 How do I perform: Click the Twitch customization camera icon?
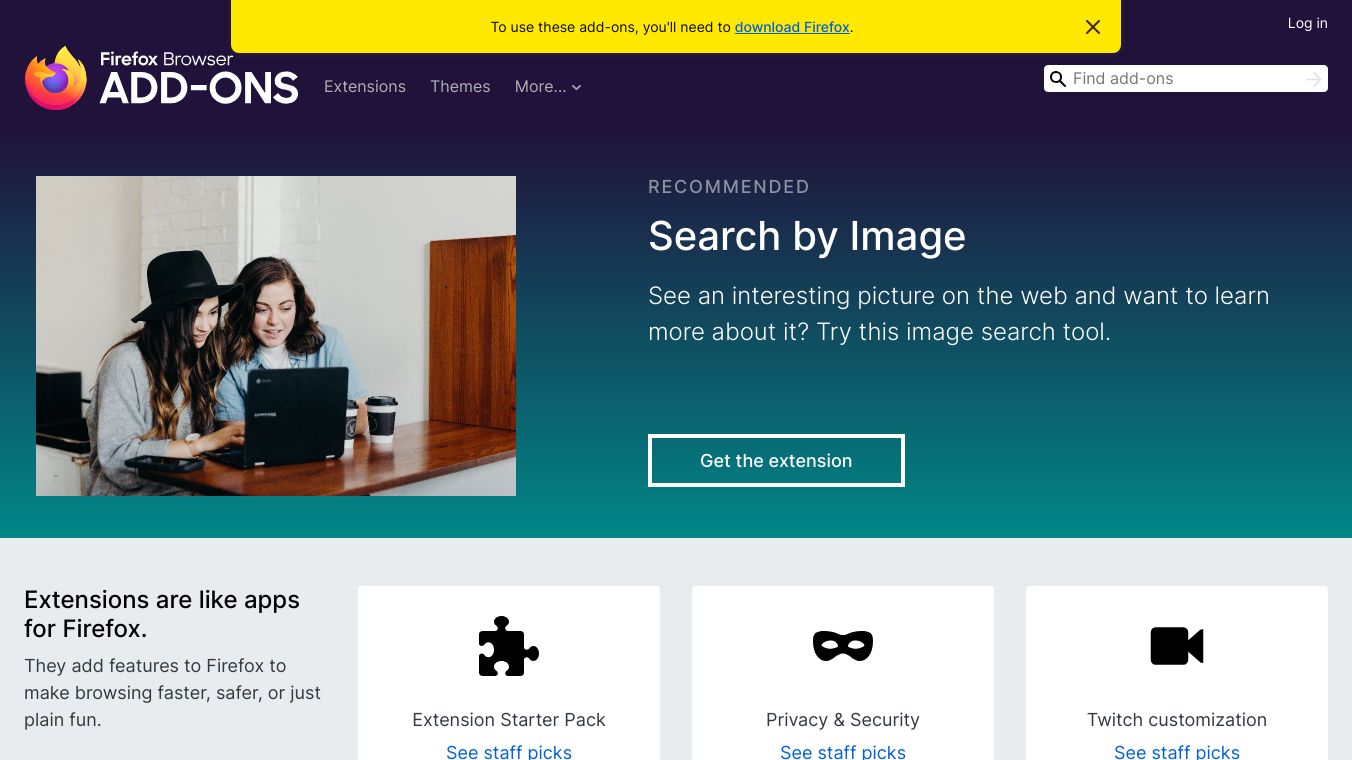[1177, 646]
